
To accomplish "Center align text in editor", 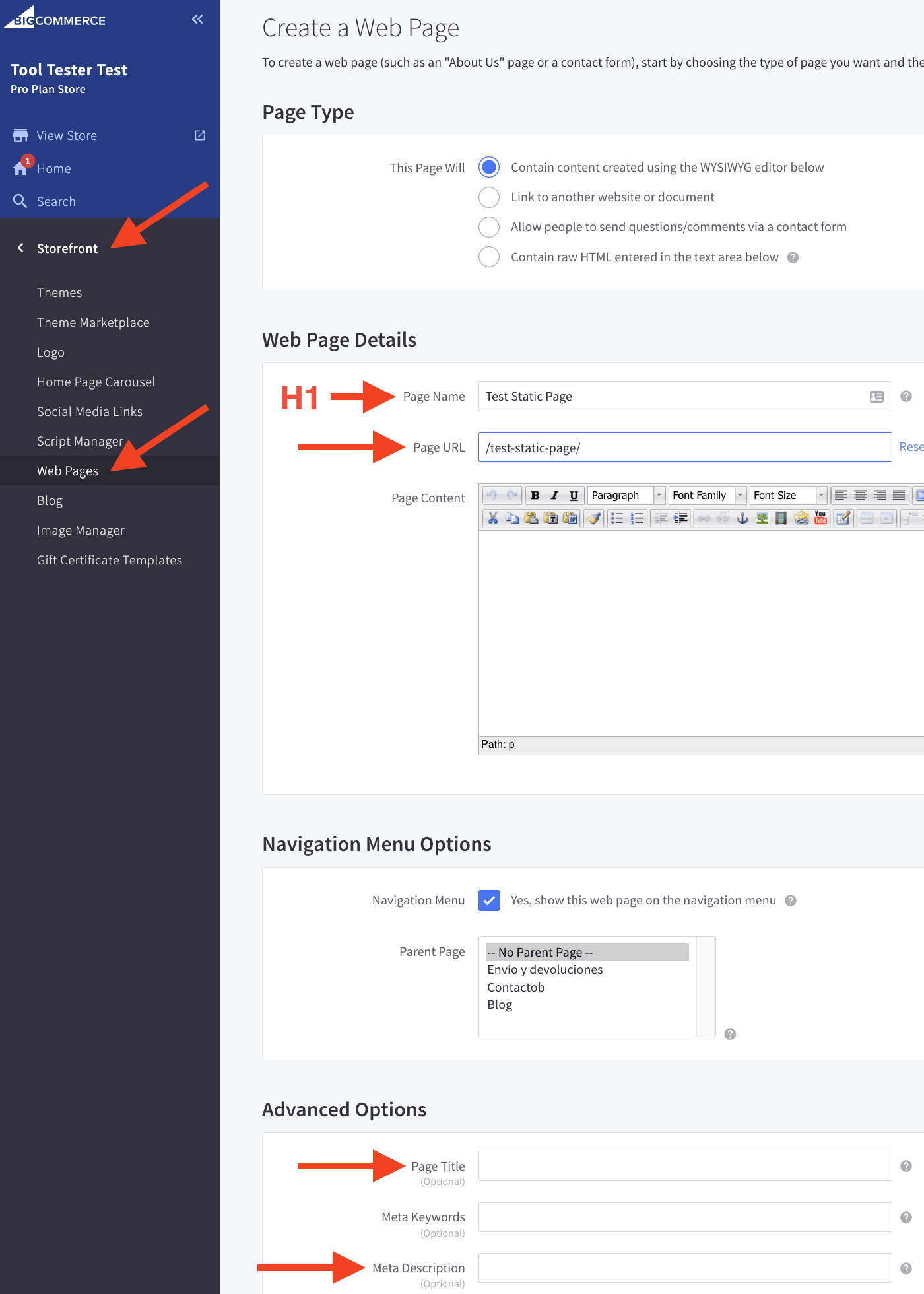I will point(860,495).
